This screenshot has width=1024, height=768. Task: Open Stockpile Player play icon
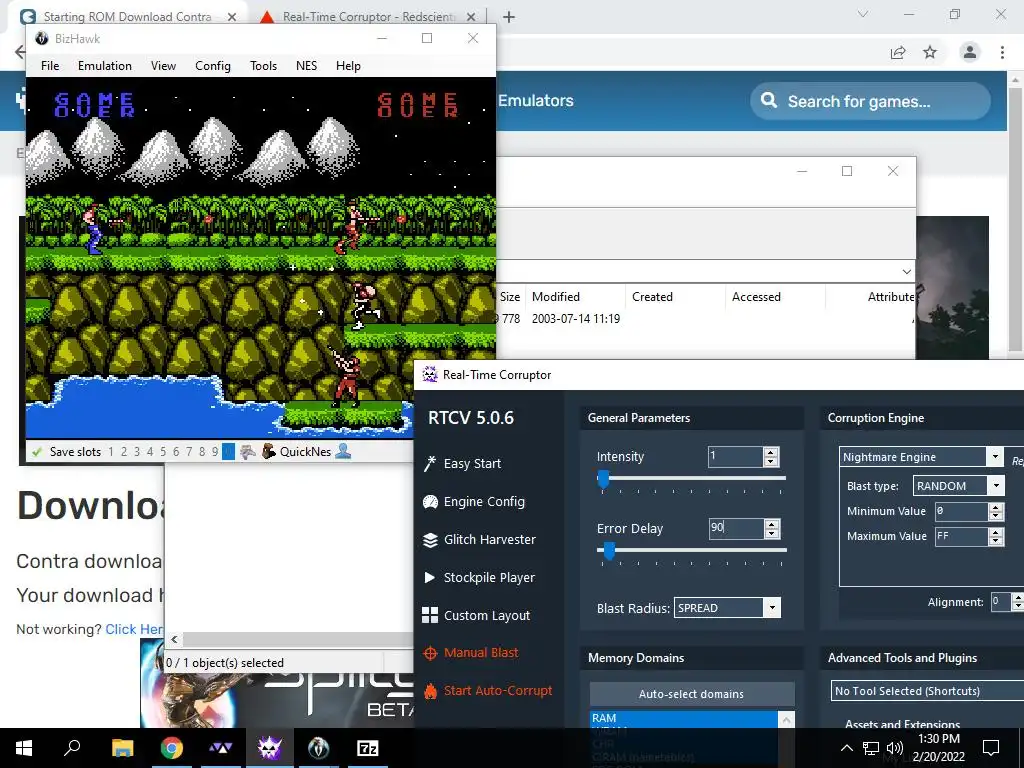[430, 577]
